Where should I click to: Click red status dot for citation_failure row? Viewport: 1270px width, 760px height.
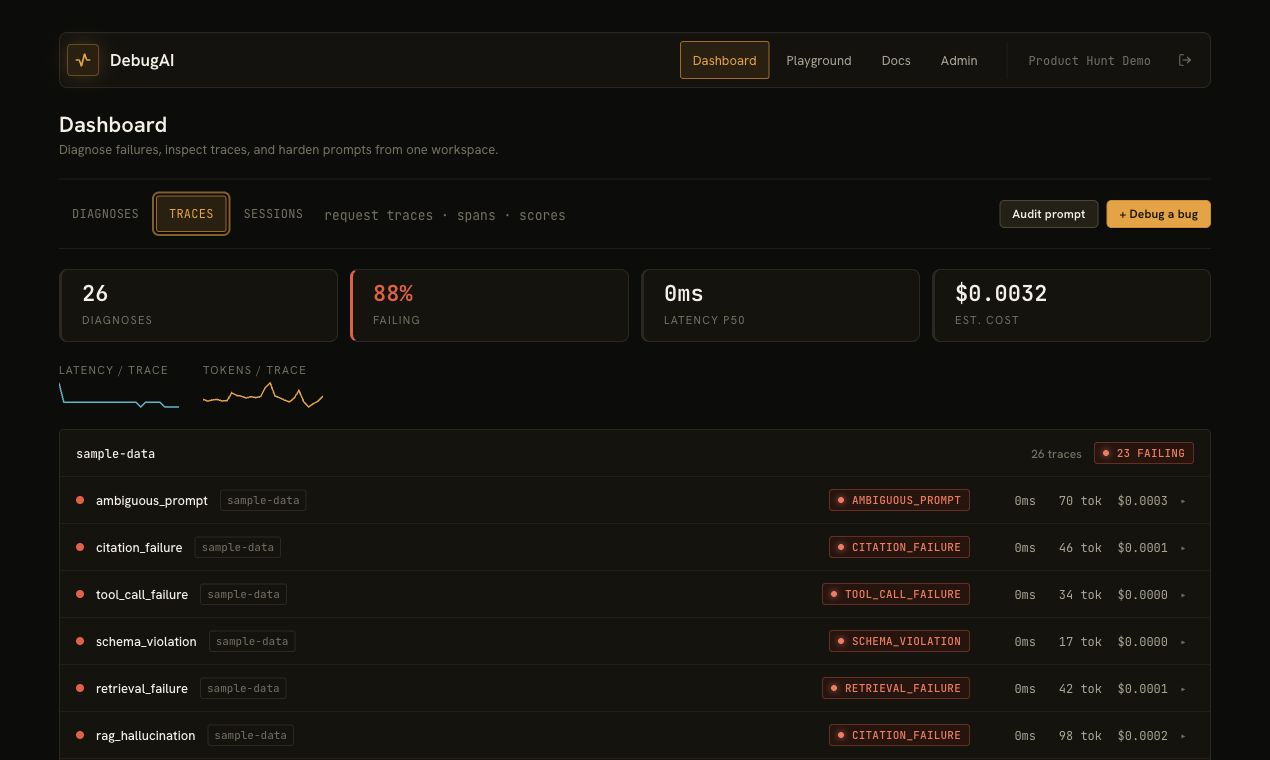point(80,547)
